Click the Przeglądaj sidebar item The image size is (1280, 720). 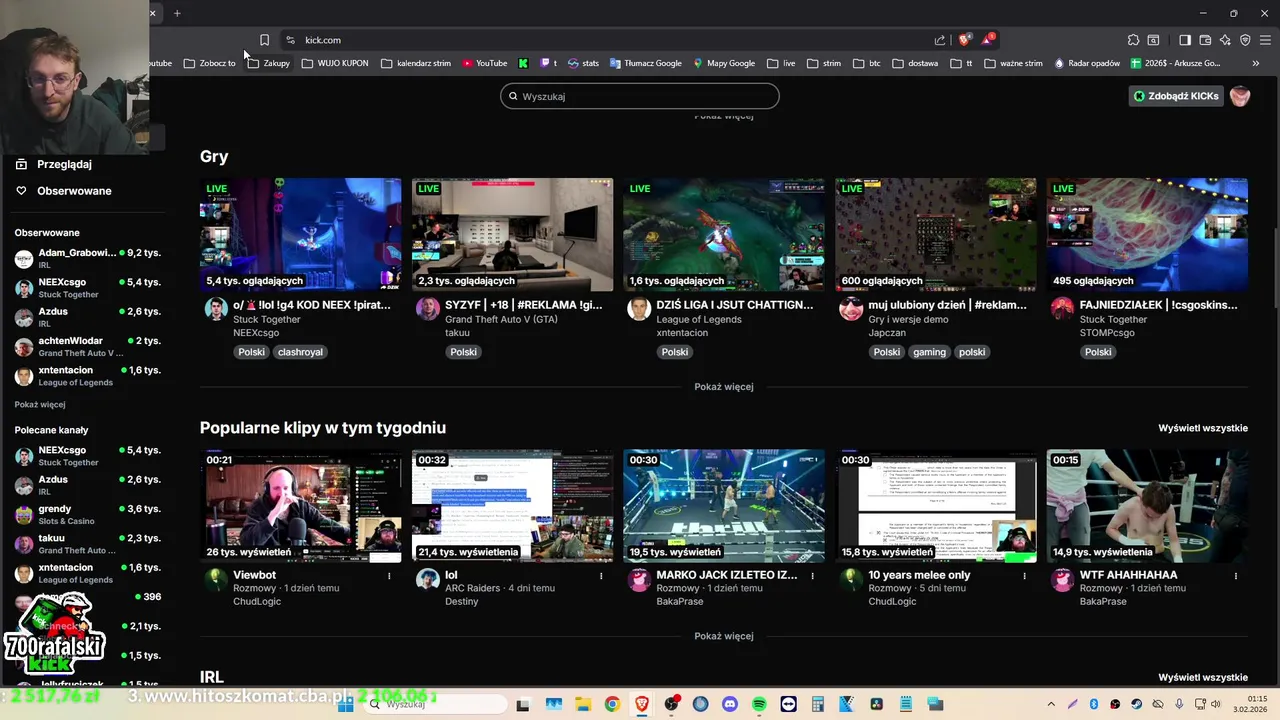[x=64, y=164]
